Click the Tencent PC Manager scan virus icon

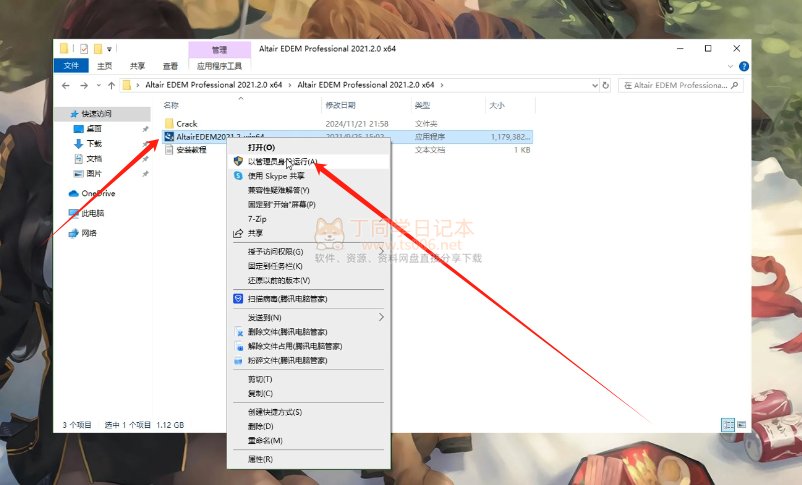(x=238, y=299)
